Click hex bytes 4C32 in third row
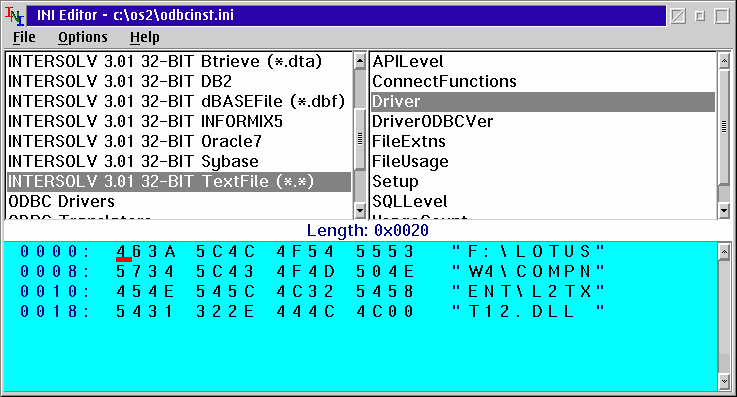This screenshot has height=397, width=737. tap(306, 292)
